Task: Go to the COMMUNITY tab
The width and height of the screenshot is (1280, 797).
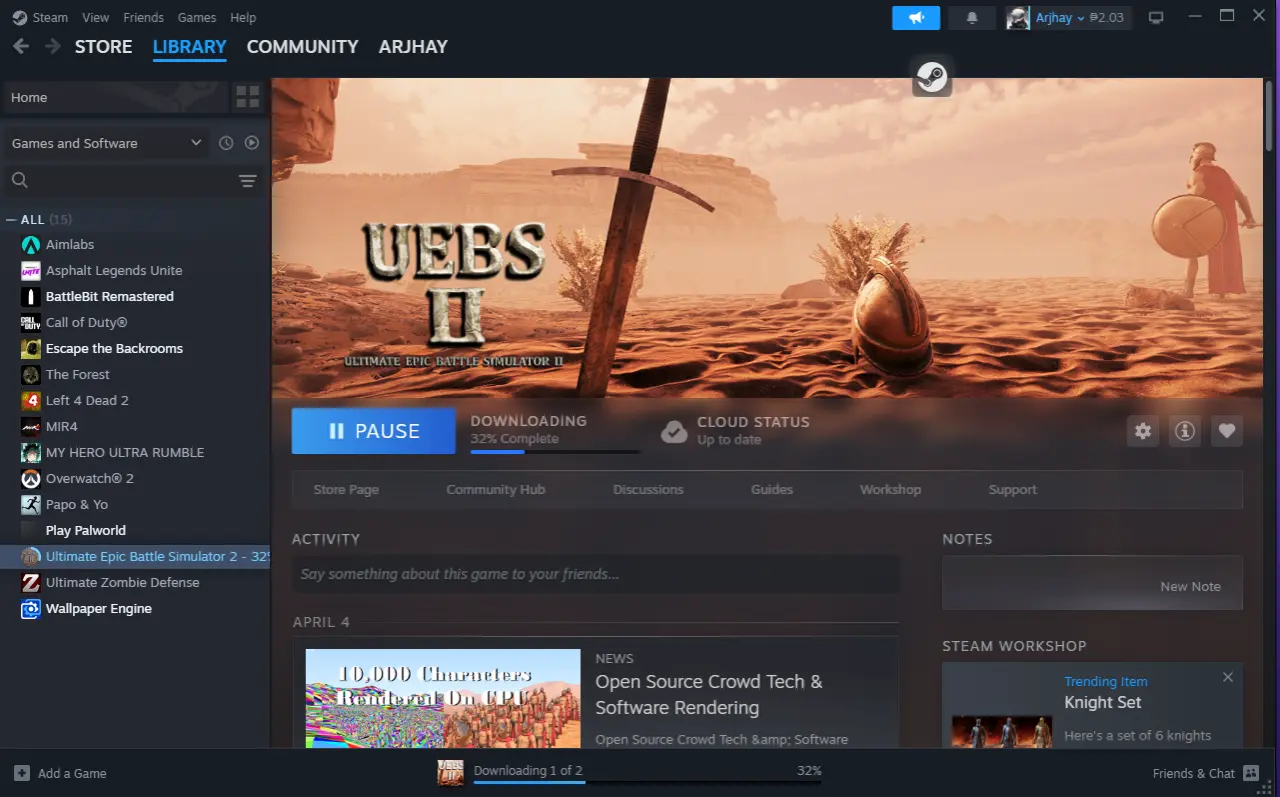Action: click(302, 47)
